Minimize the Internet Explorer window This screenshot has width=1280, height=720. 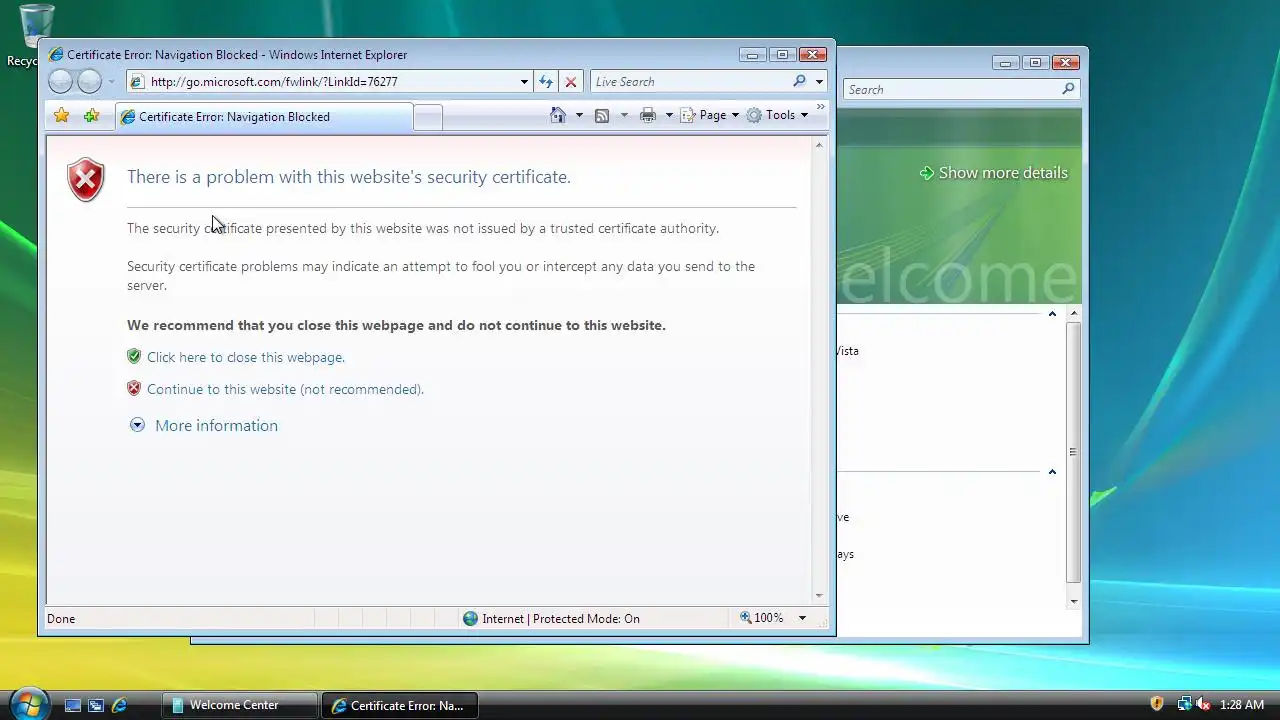754,55
